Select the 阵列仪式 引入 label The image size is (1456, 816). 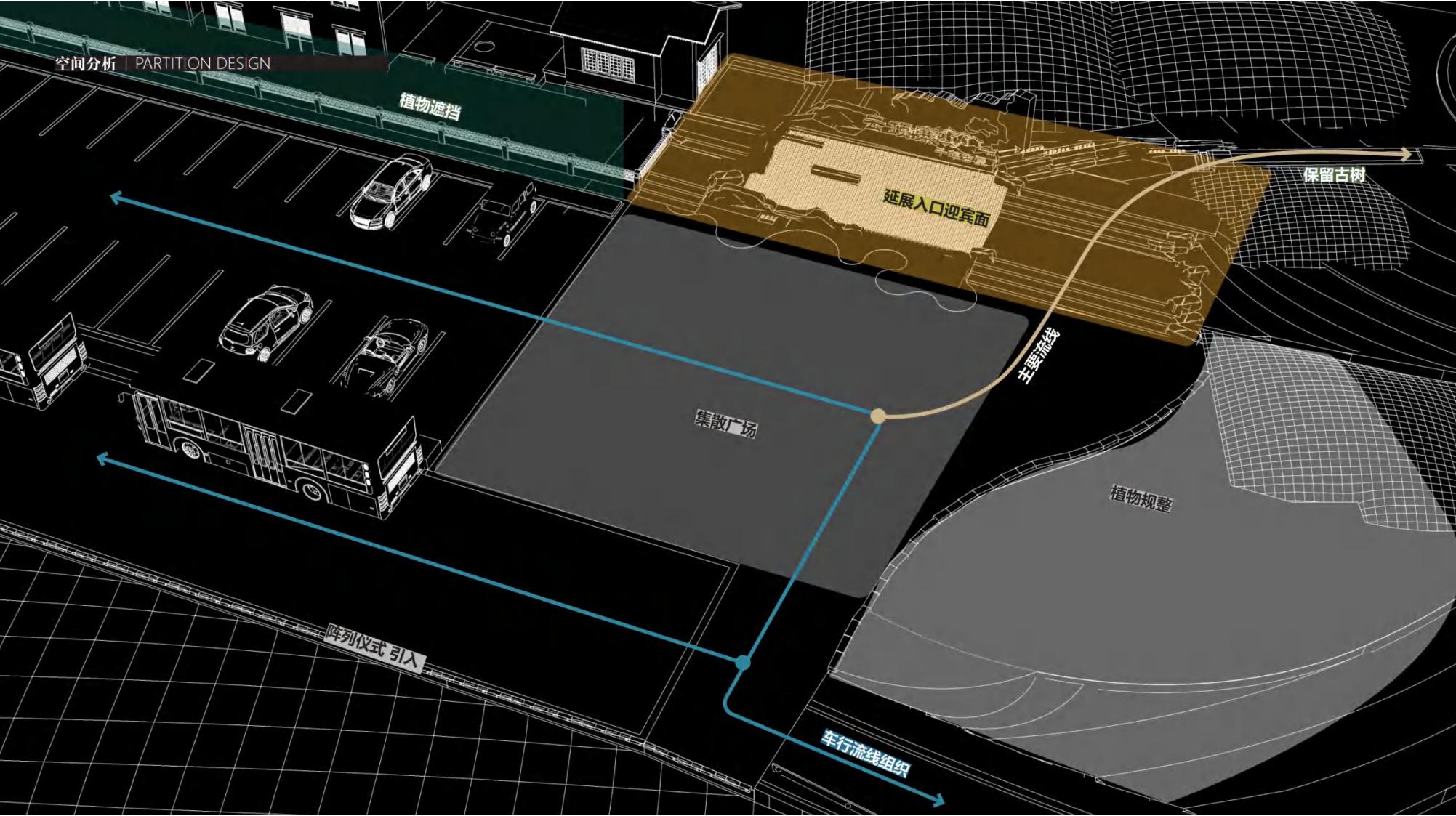(x=374, y=647)
